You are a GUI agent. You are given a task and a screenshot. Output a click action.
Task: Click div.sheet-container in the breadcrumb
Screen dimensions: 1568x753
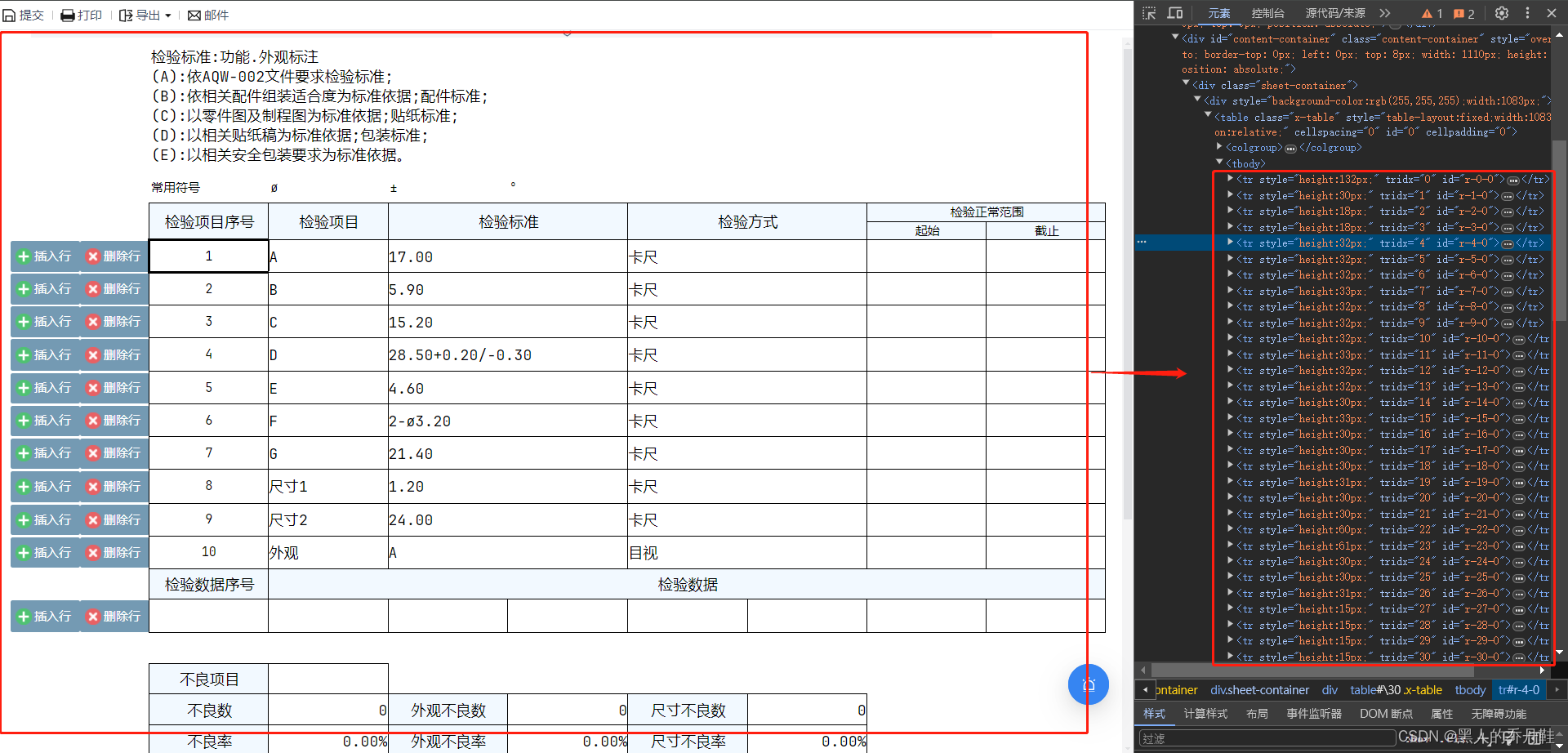(1259, 690)
